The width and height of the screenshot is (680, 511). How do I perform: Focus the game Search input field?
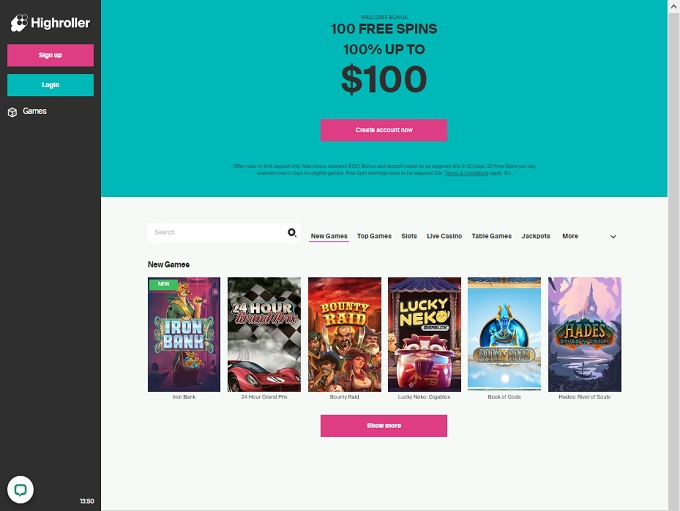click(217, 233)
